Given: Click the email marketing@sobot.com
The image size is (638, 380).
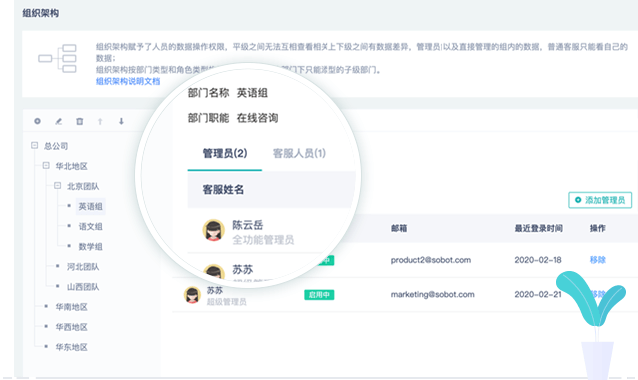Looking at the screenshot, I should (x=433, y=294).
